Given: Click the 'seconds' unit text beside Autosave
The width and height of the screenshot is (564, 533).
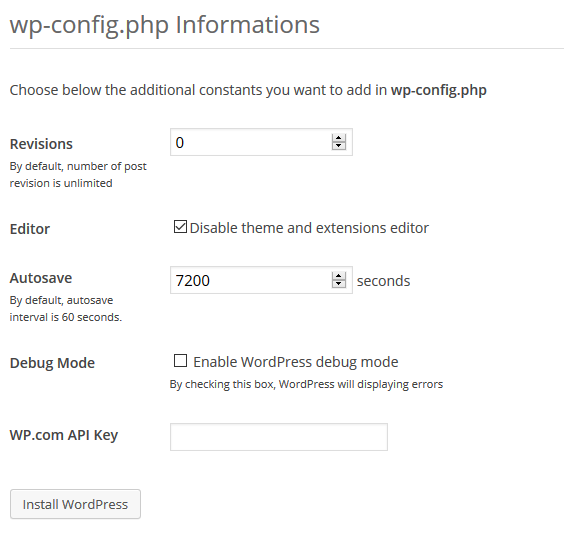Looking at the screenshot, I should coord(383,281).
